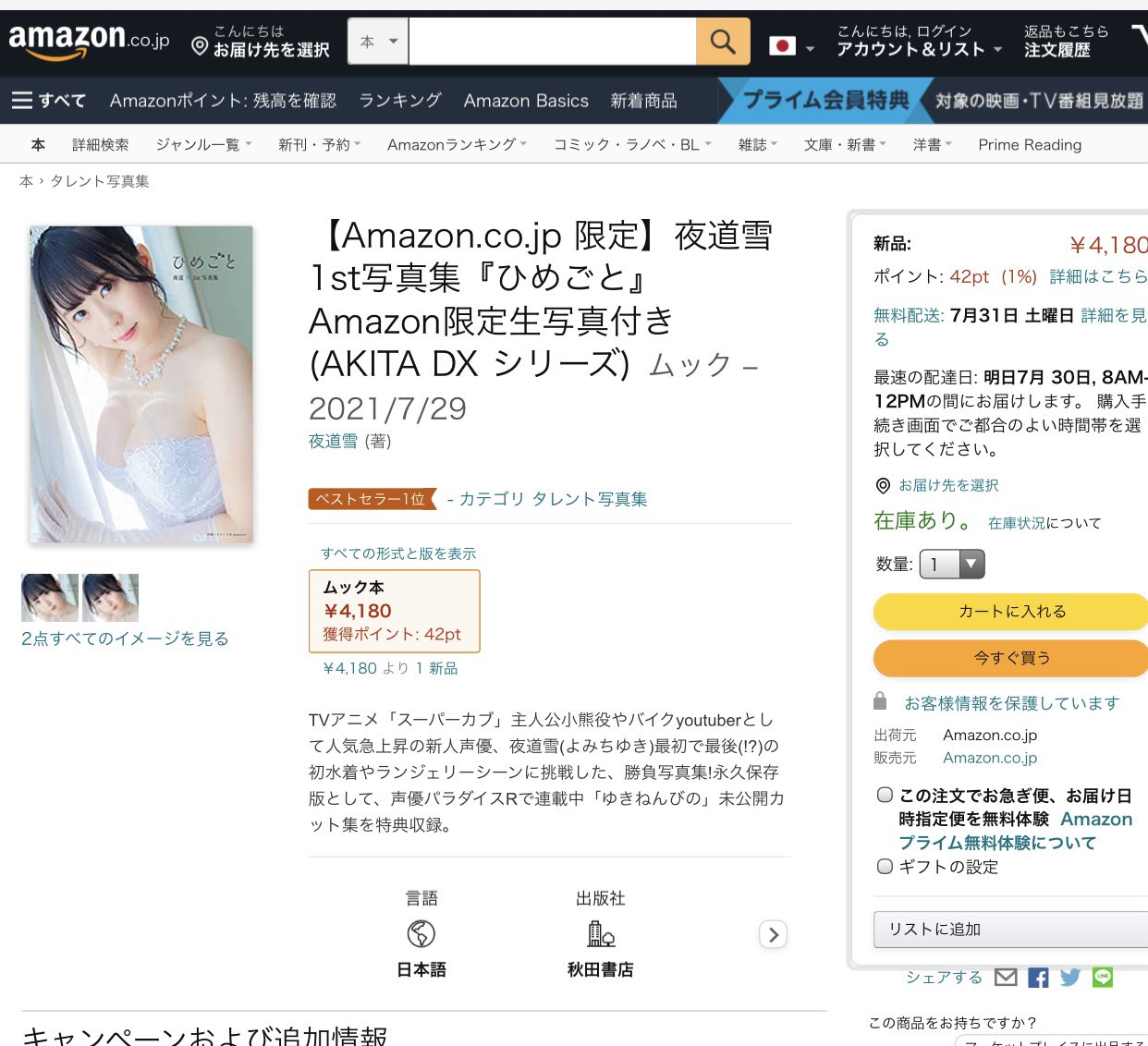Open 返品もこちら 注文履歴
The width and height of the screenshot is (1148, 1046).
pyautogui.click(x=1065, y=42)
